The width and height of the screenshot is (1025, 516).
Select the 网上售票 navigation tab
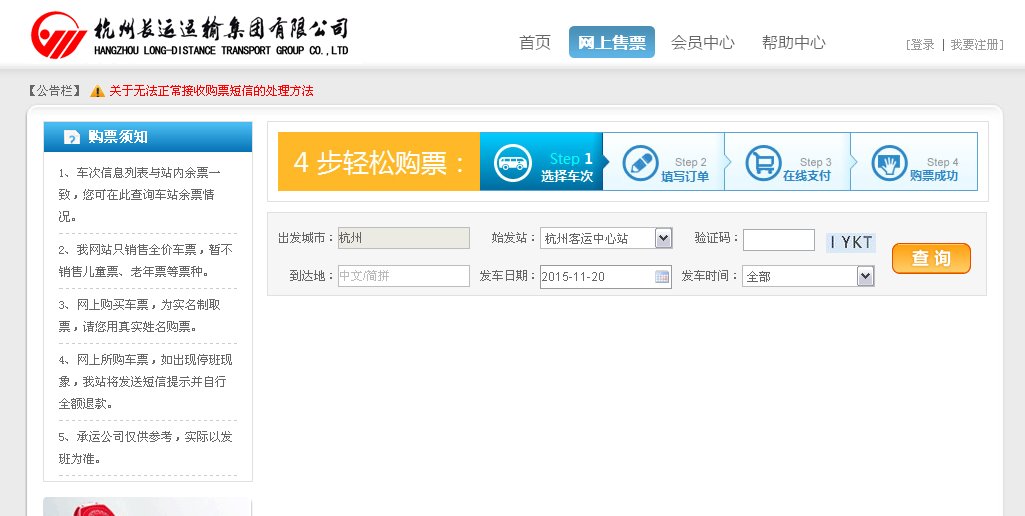click(612, 43)
